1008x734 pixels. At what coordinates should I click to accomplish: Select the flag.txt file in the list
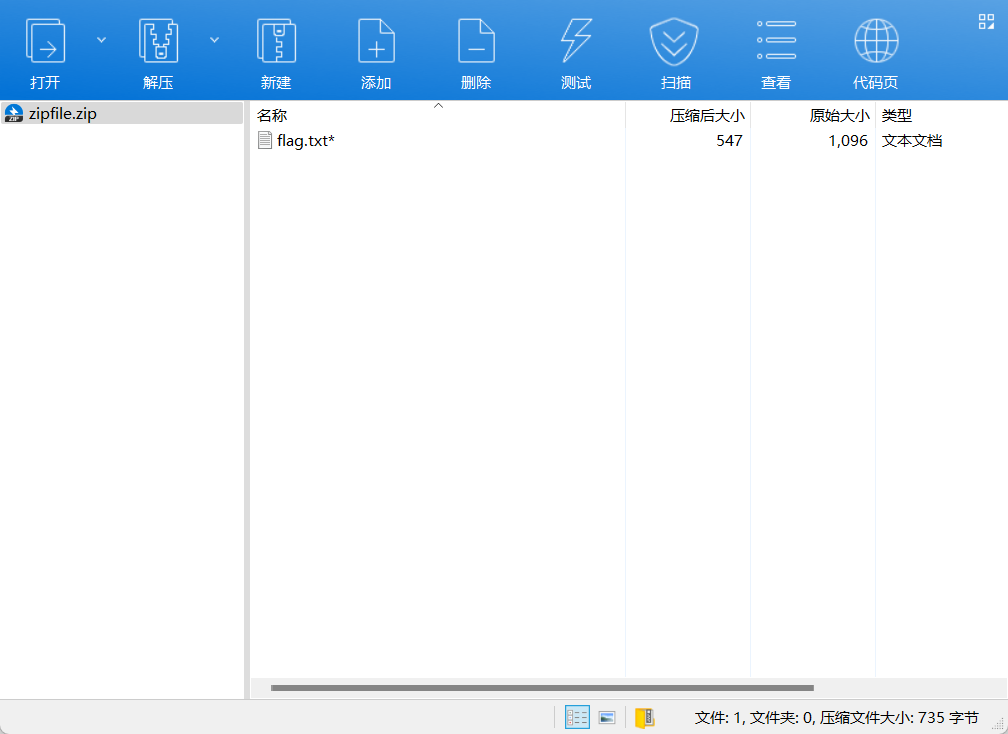pyautogui.click(x=305, y=140)
